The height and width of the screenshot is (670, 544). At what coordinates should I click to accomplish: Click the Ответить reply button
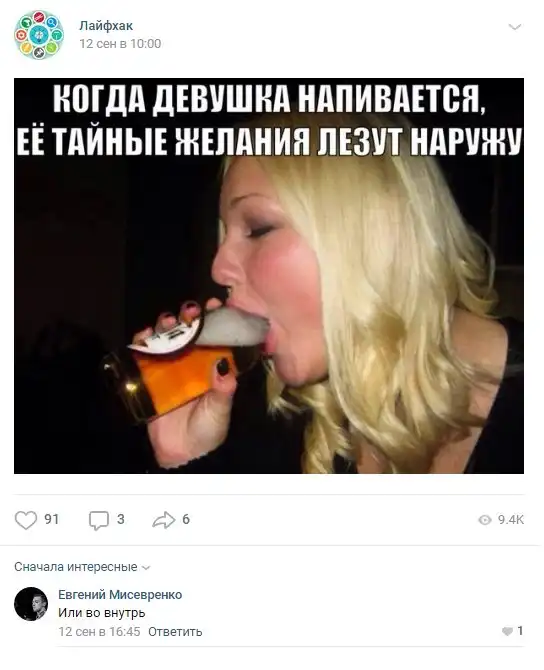pyautogui.click(x=175, y=632)
